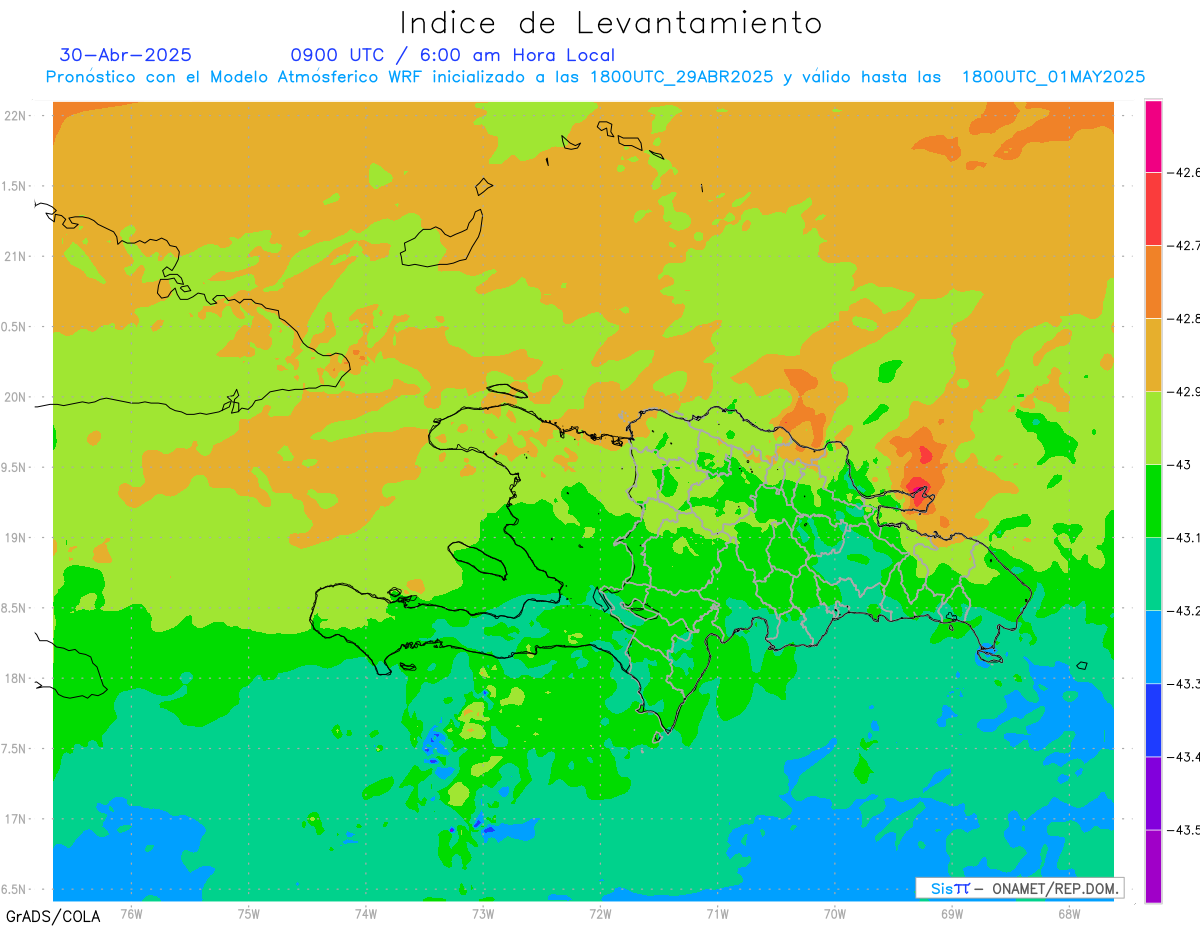Select the yellow-green swatch between -42.9 and -43
This screenshot has width=1200, height=927.
point(1153,428)
